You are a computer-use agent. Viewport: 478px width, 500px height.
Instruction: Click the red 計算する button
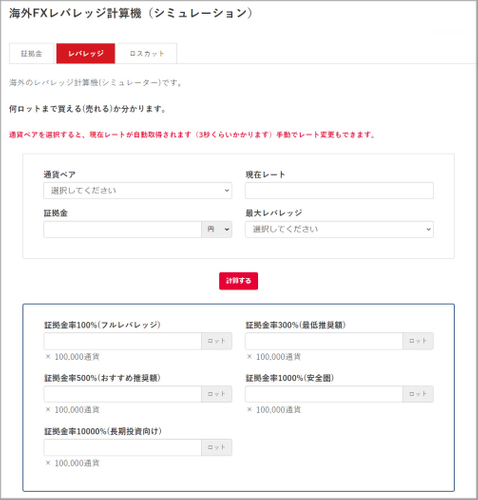point(238,281)
